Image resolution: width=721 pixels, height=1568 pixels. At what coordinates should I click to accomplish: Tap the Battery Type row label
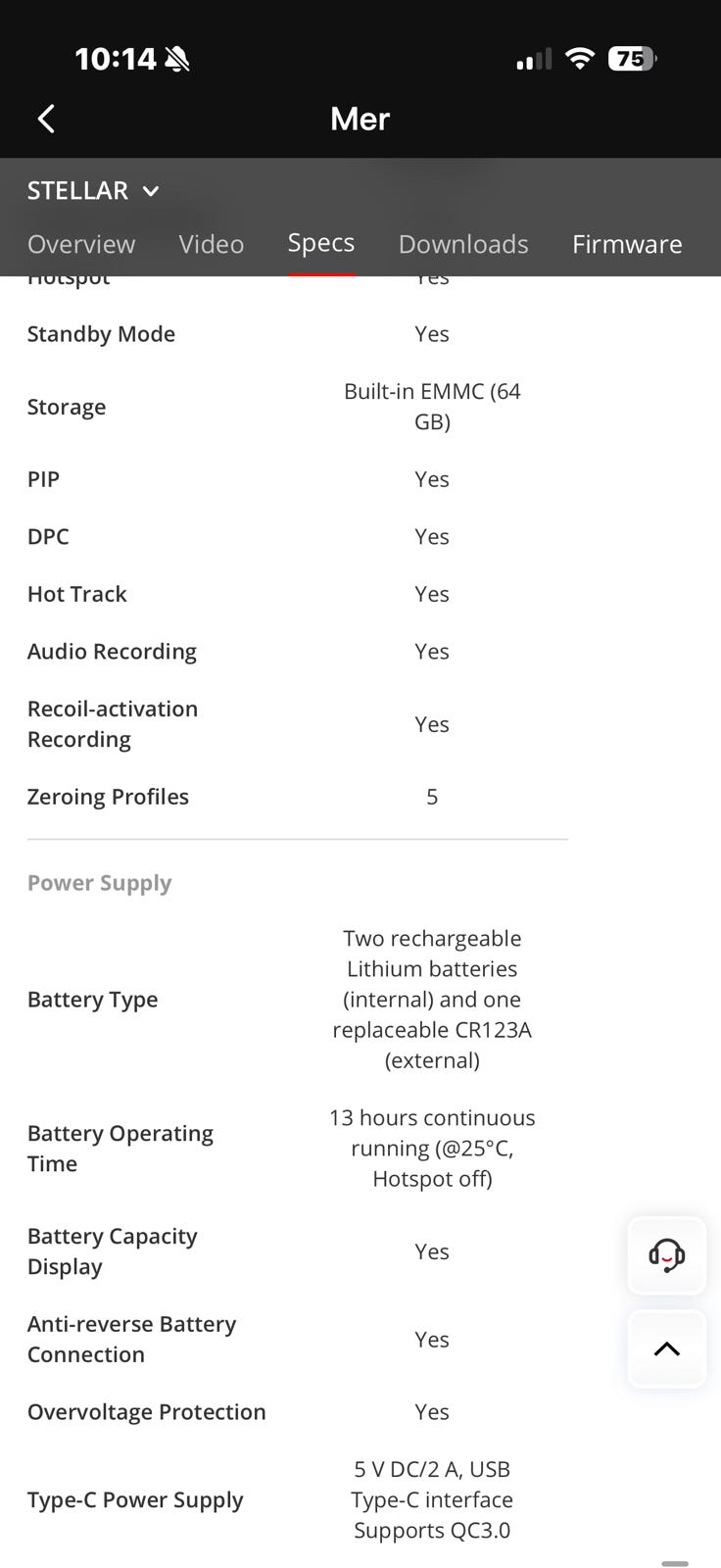[93, 1000]
